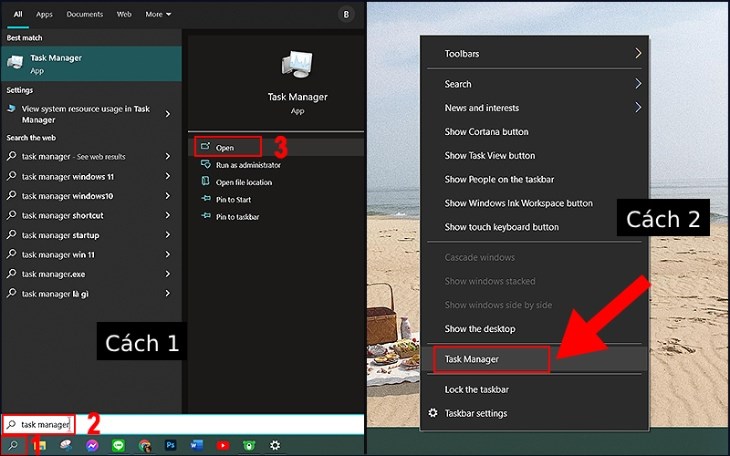The height and width of the screenshot is (456, 730).
Task: Expand the task manager See web results arrow
Action: click(x=168, y=157)
